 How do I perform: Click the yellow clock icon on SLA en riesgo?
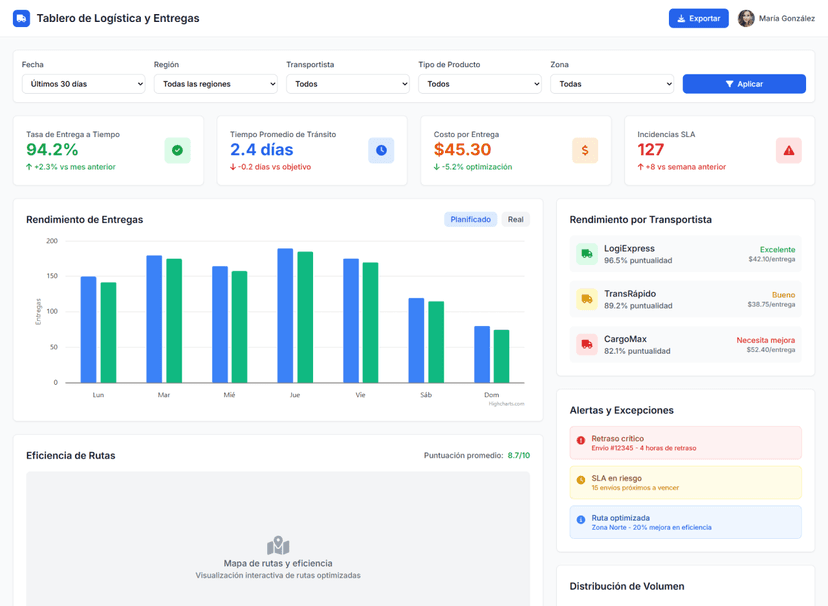coord(581,480)
